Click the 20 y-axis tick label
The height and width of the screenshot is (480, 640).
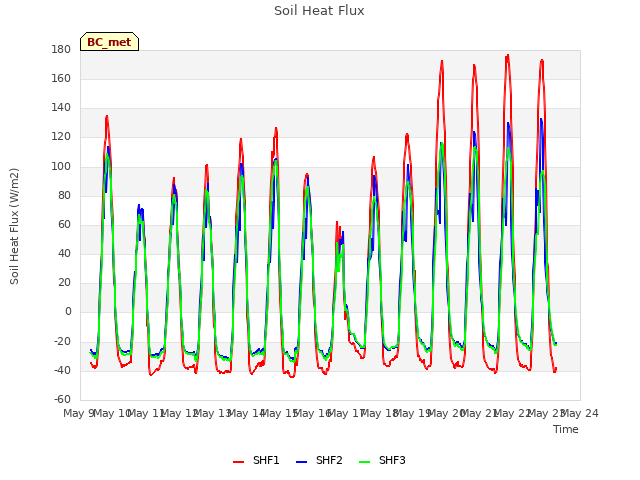pyautogui.click(x=64, y=282)
